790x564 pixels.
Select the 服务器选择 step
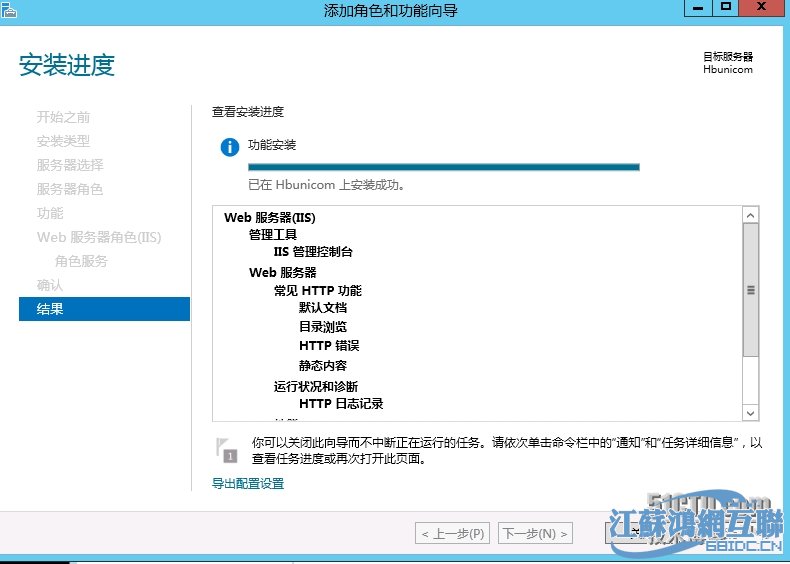click(70, 165)
